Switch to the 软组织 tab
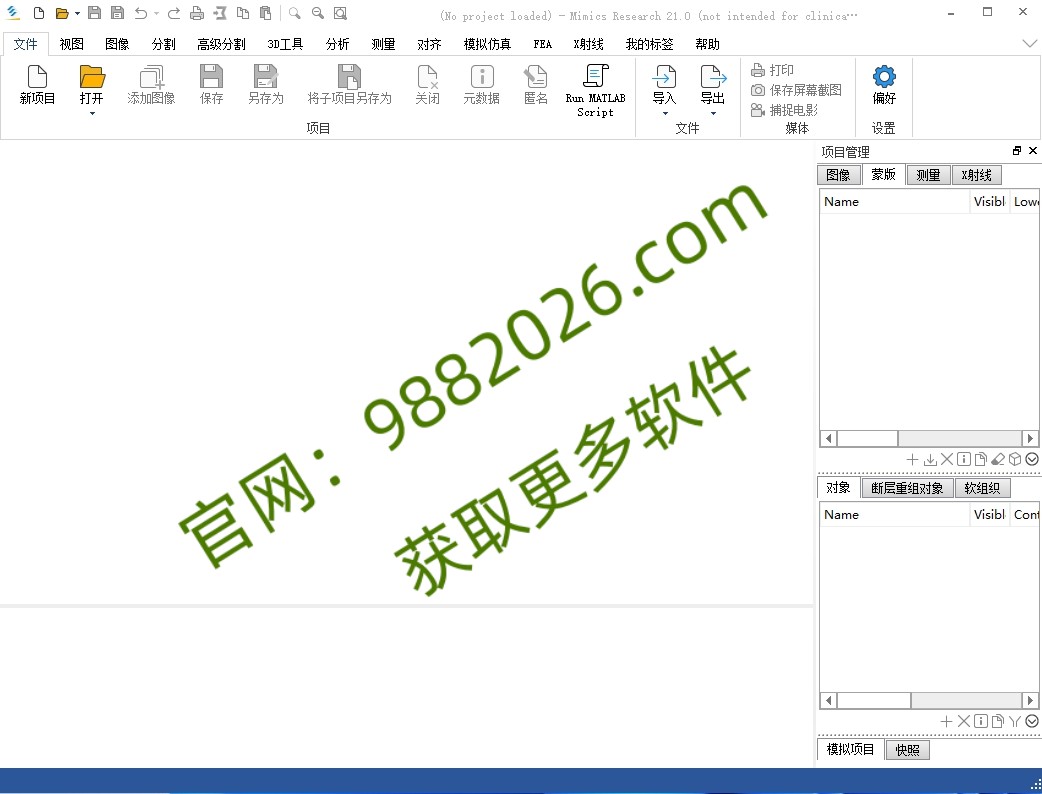This screenshot has width=1042, height=794. click(982, 488)
